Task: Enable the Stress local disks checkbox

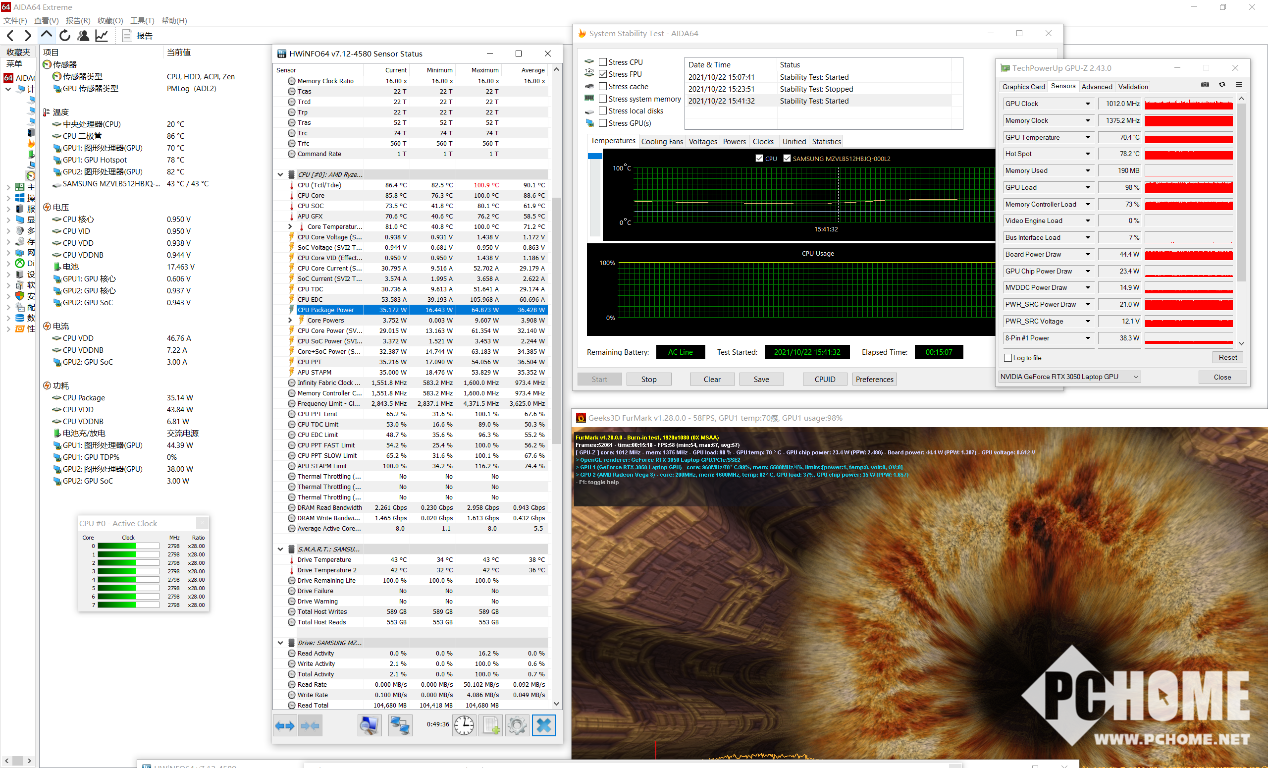Action: pos(603,111)
